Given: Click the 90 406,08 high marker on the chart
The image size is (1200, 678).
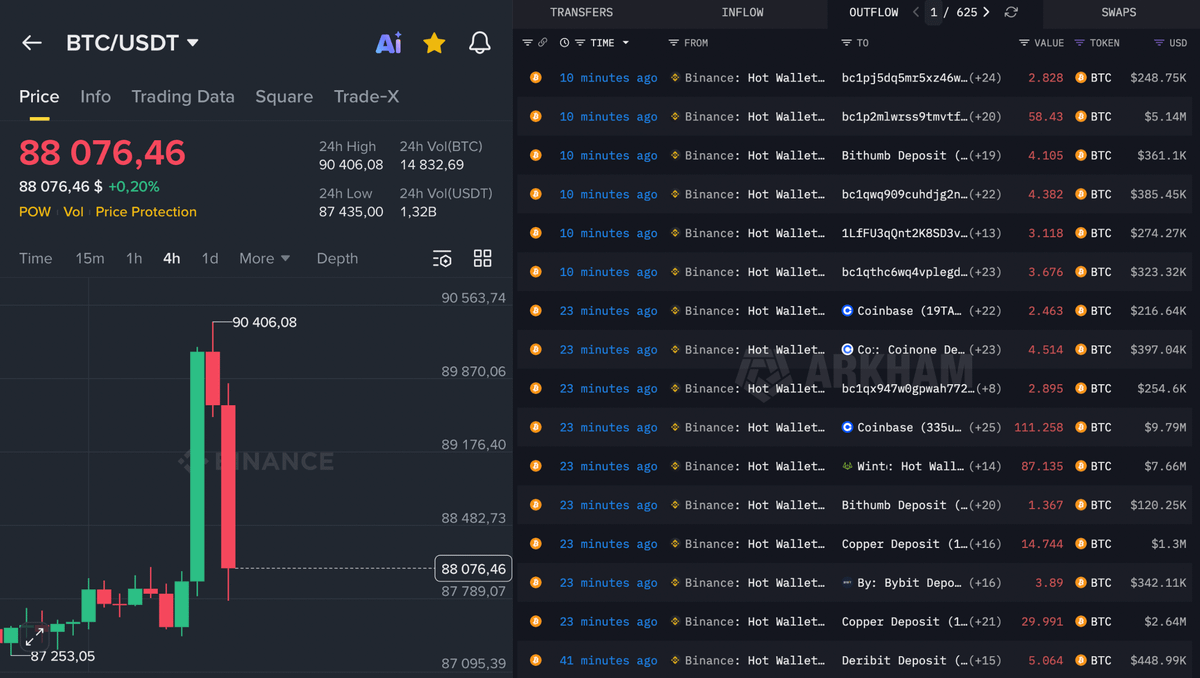Looking at the screenshot, I should pos(264,323).
